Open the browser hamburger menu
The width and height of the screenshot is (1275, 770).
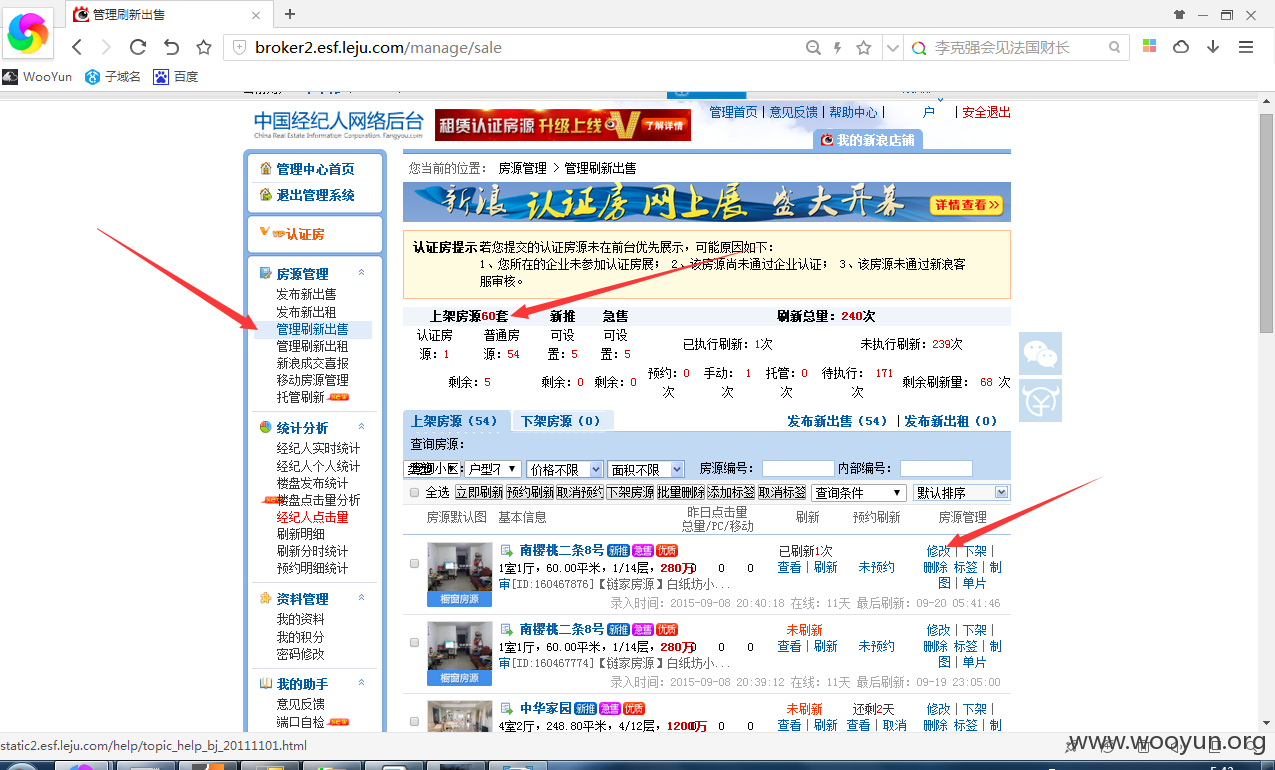(1246, 47)
